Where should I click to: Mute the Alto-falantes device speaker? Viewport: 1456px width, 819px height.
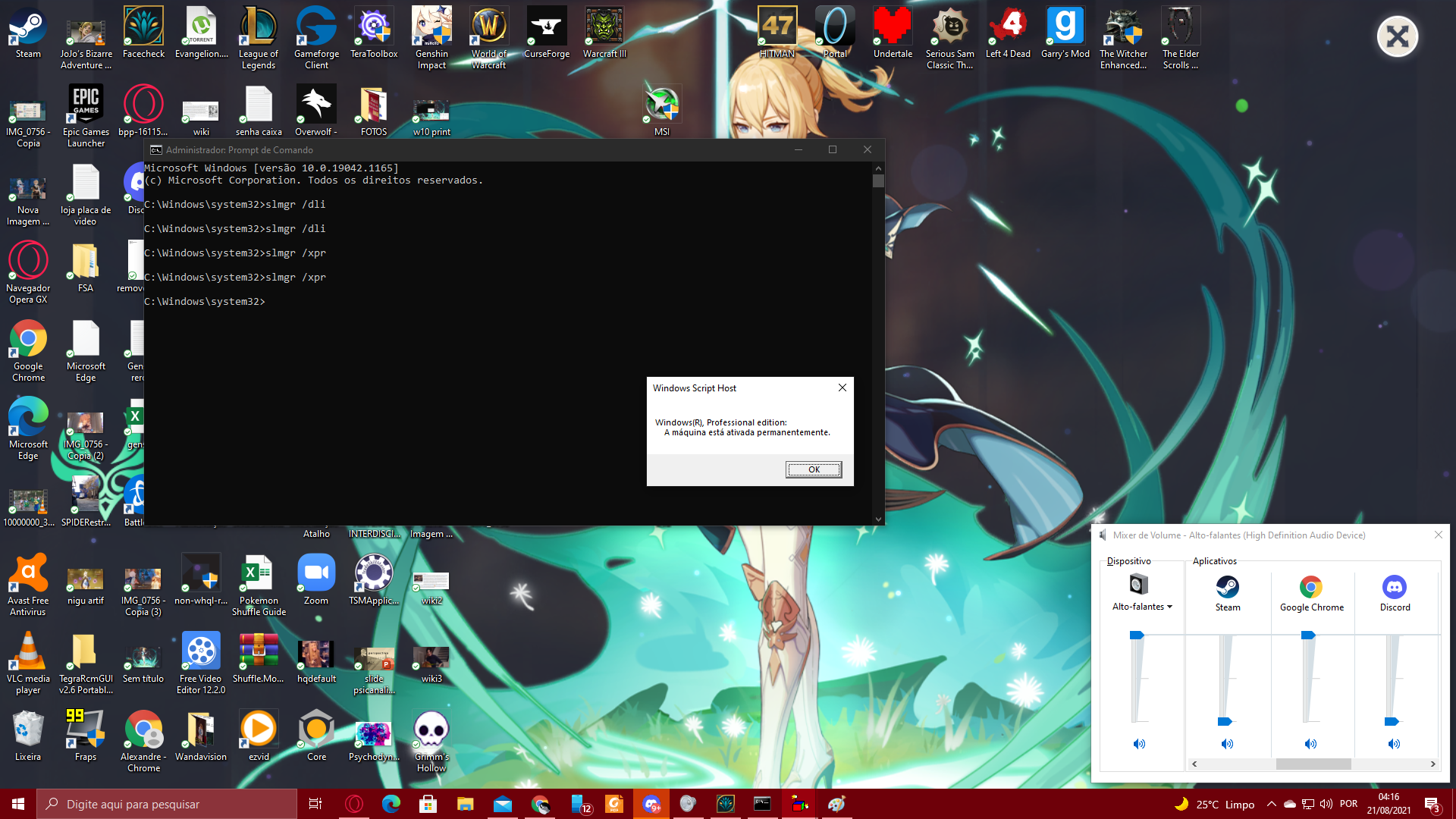(1139, 744)
